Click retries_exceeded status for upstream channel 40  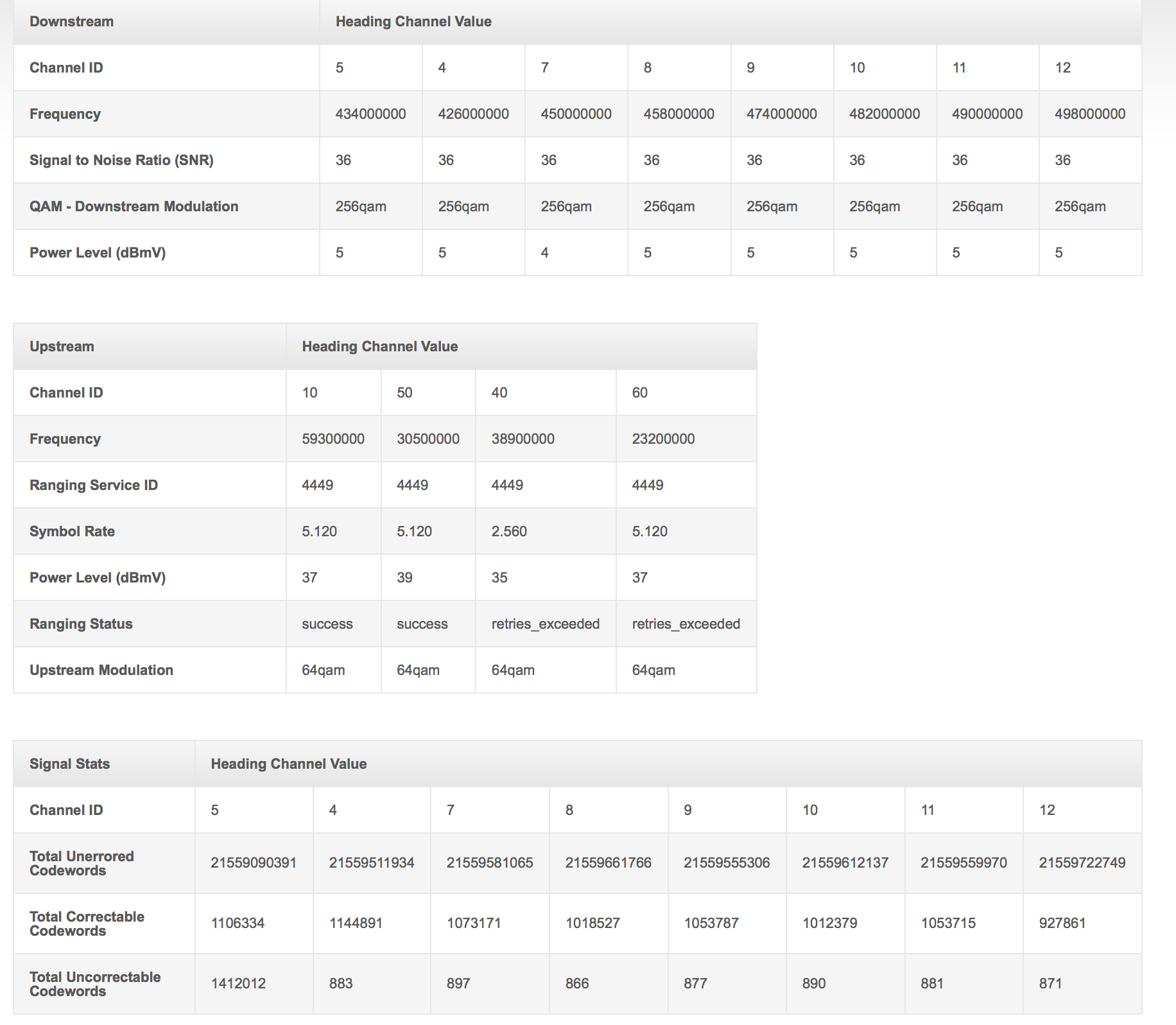(x=545, y=624)
